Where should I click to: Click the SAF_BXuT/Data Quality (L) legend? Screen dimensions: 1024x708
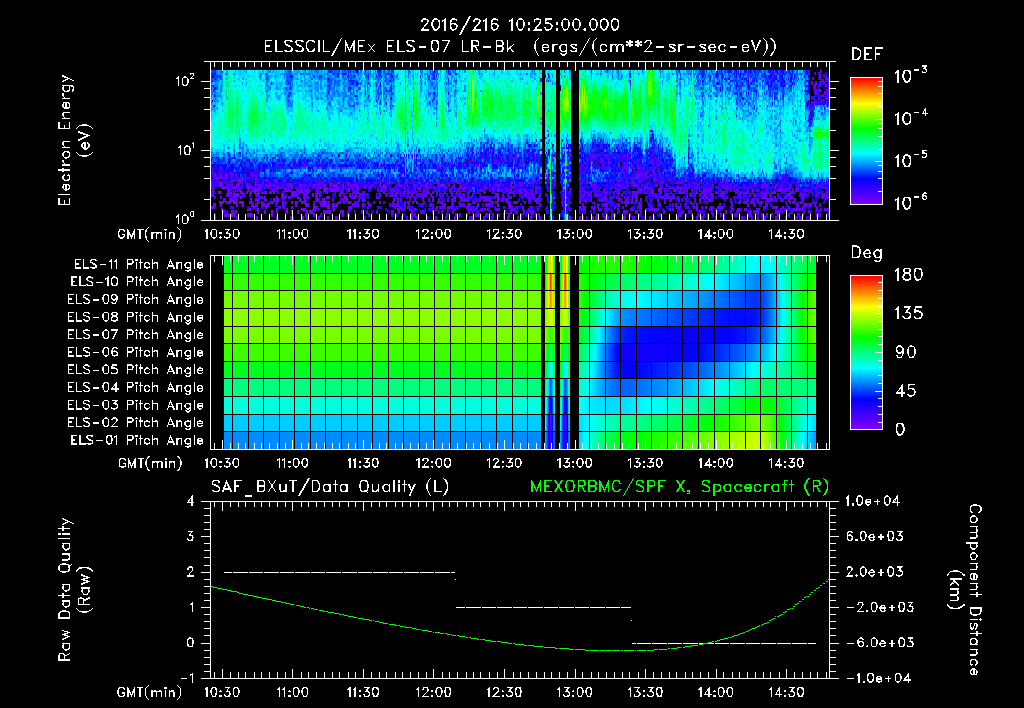pos(330,487)
